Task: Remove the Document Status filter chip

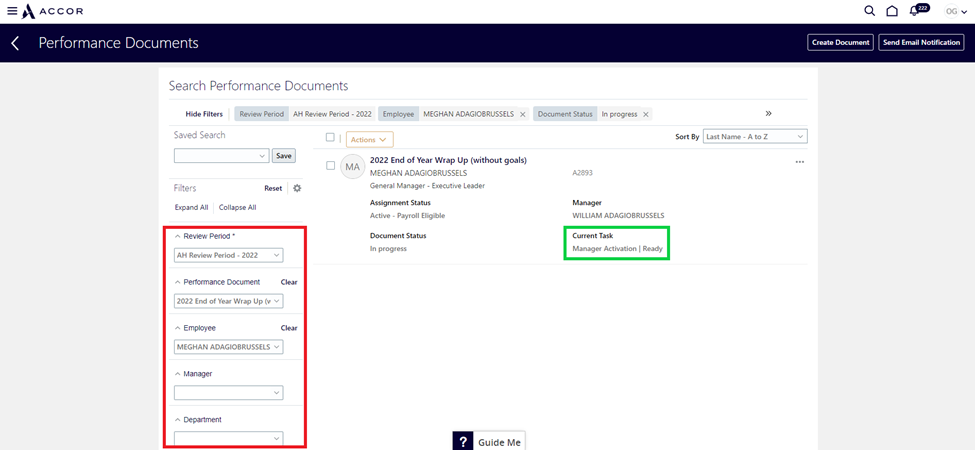Action: click(x=645, y=114)
